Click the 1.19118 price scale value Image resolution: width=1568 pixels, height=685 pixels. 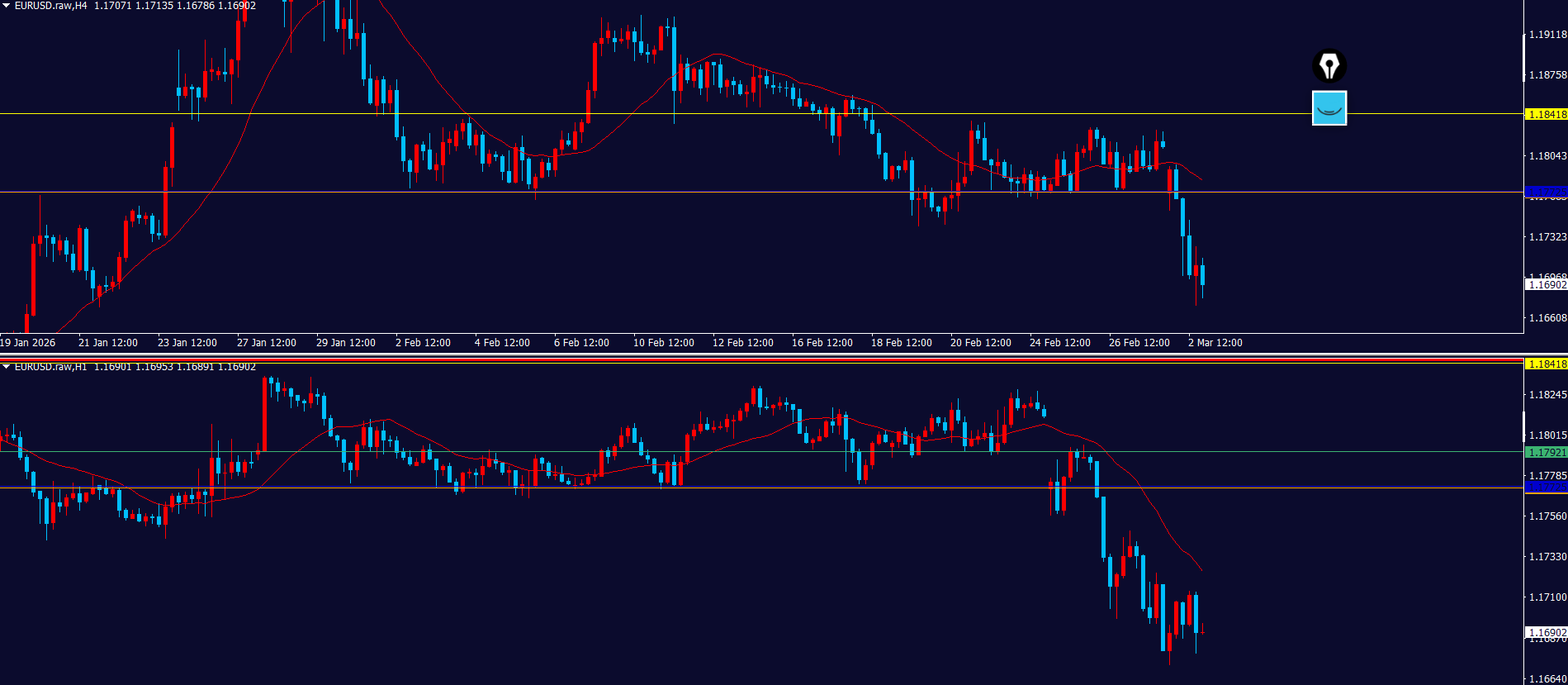[x=1547, y=35]
